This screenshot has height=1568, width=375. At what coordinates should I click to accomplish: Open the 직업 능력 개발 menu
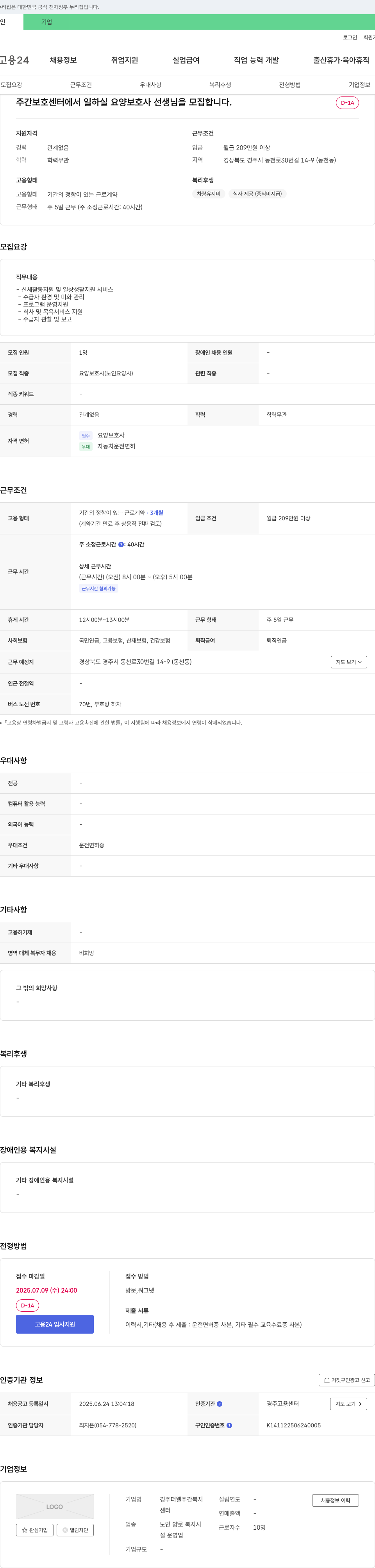point(256,60)
